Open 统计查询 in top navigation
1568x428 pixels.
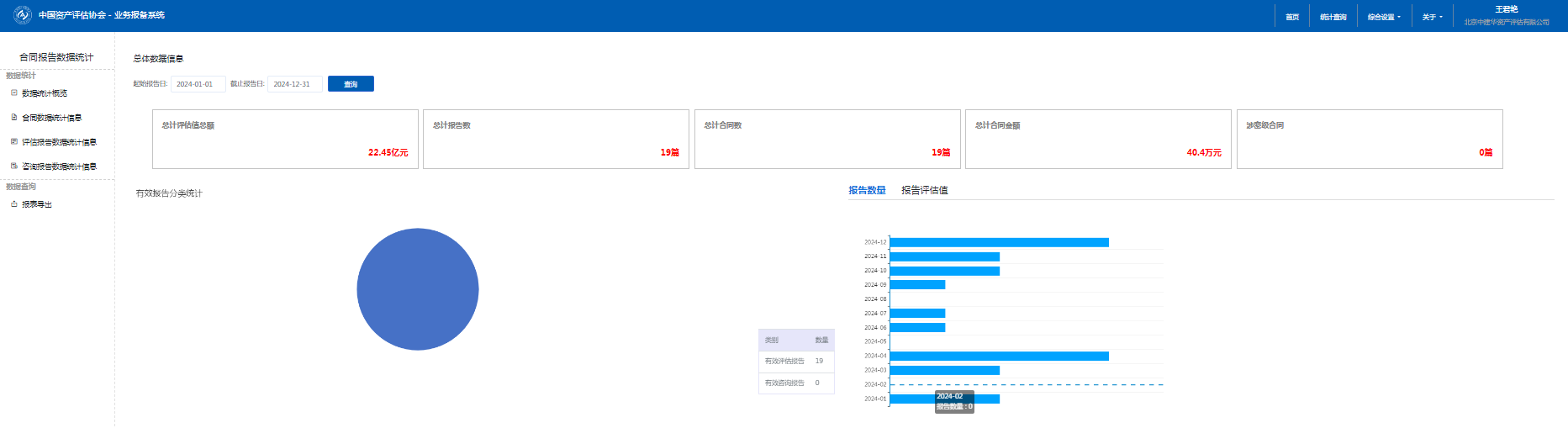tap(1333, 17)
